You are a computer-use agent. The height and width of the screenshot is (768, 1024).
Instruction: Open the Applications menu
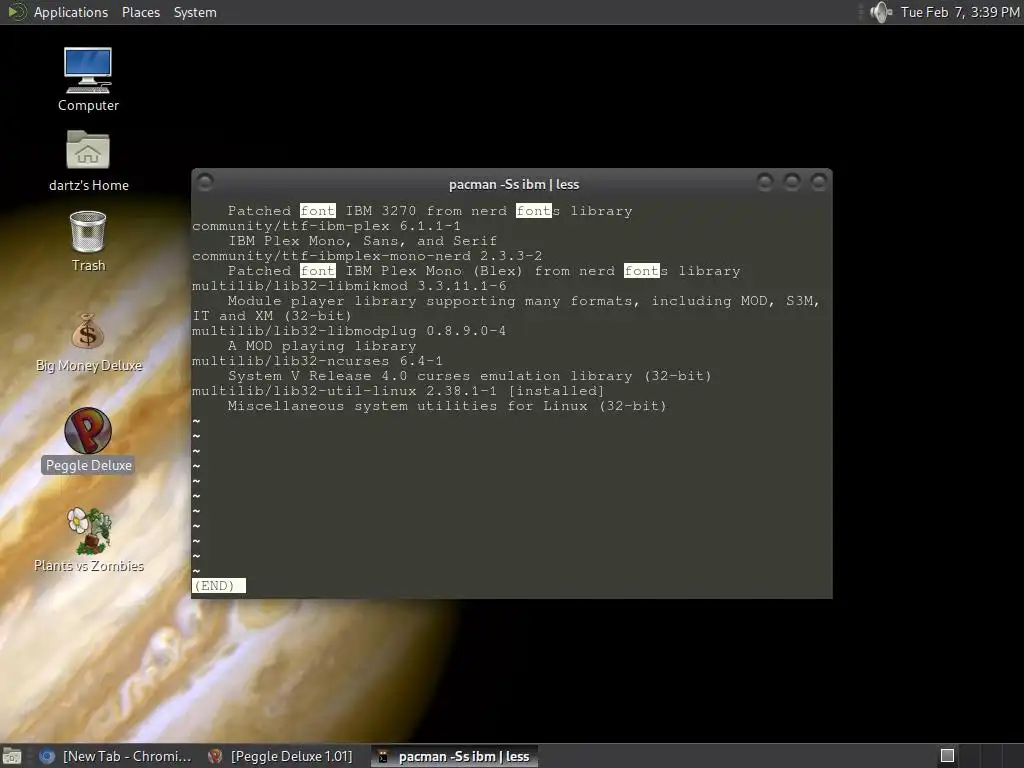point(71,12)
